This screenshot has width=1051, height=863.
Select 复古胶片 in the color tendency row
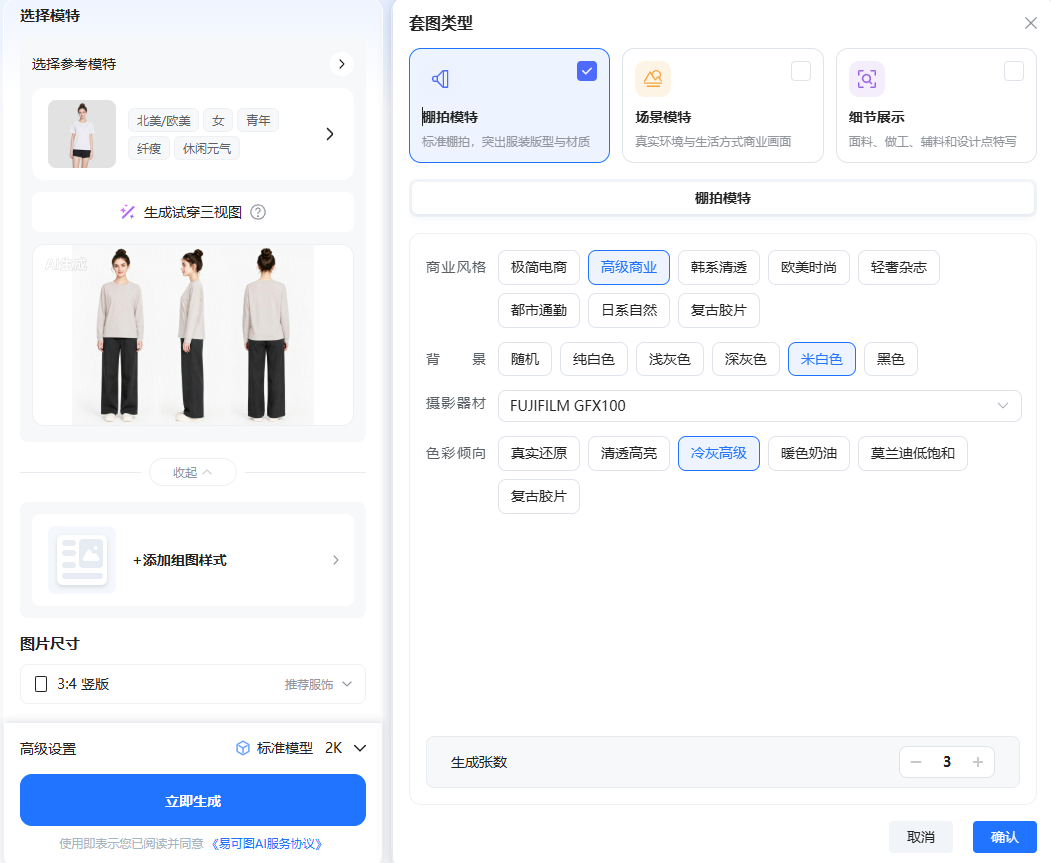pos(539,496)
